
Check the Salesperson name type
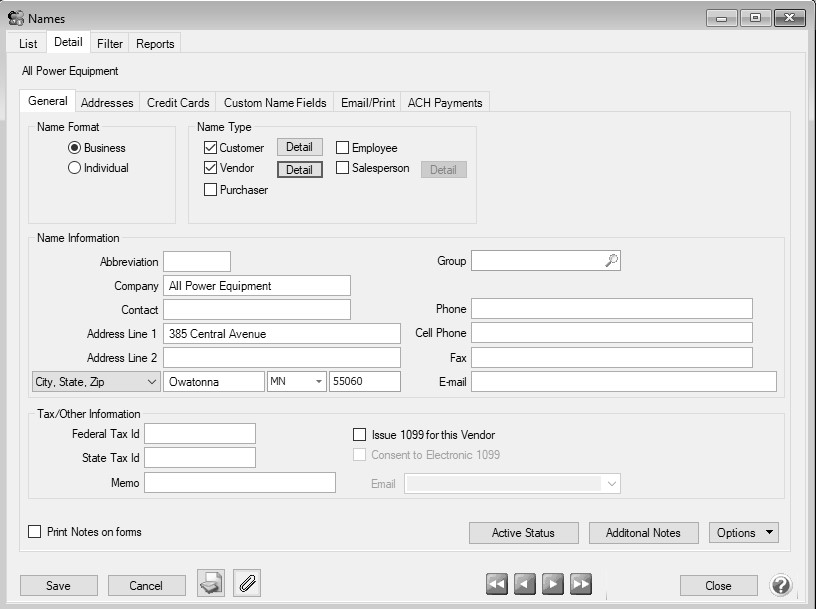[342, 168]
